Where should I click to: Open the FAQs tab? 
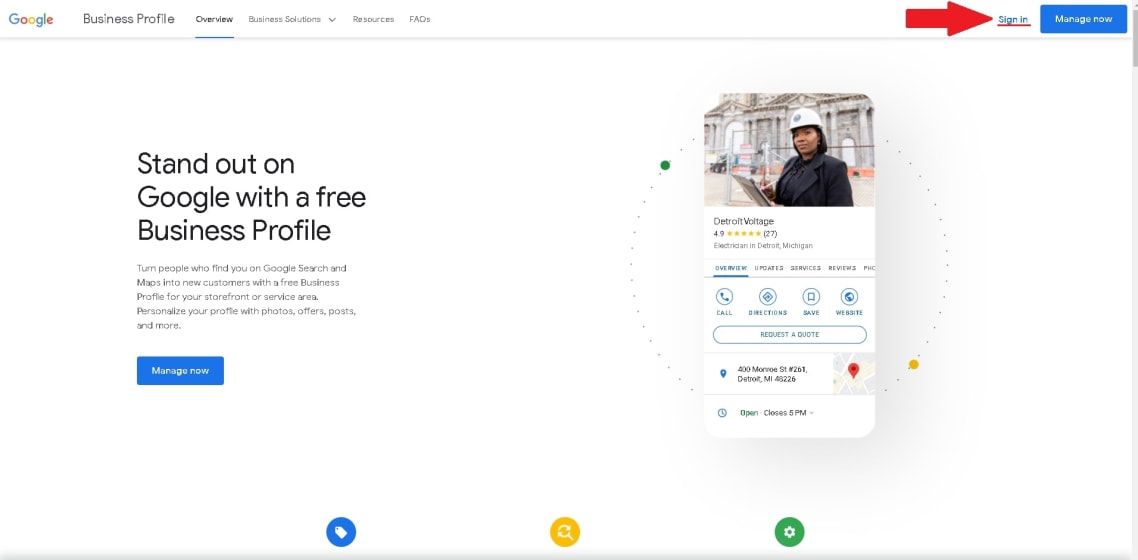419,20
